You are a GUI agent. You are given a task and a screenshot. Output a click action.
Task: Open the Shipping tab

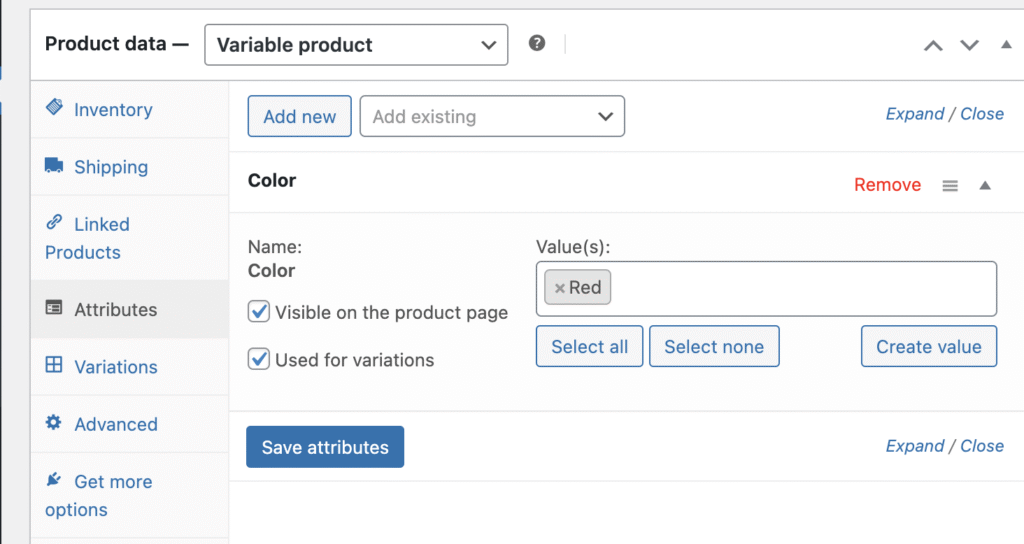110,167
